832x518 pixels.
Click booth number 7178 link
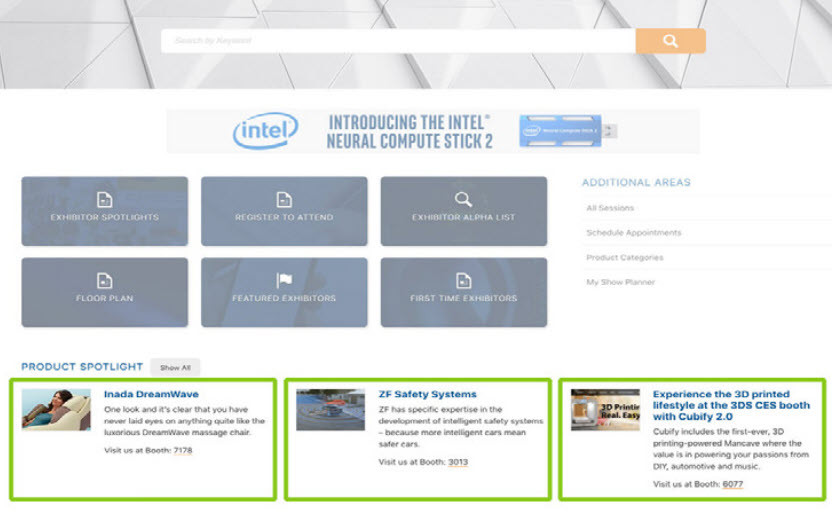182,451
